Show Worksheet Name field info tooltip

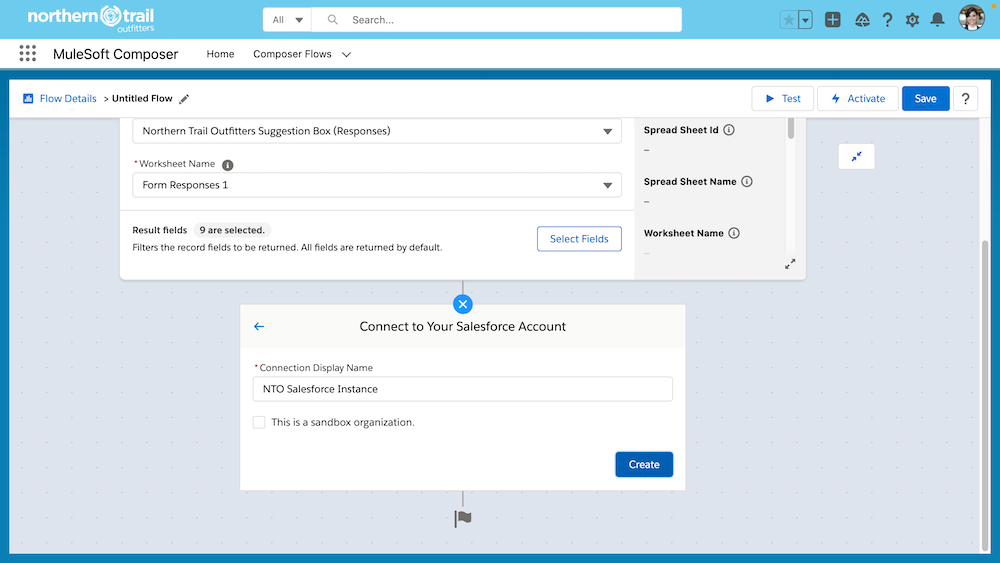[x=228, y=165]
